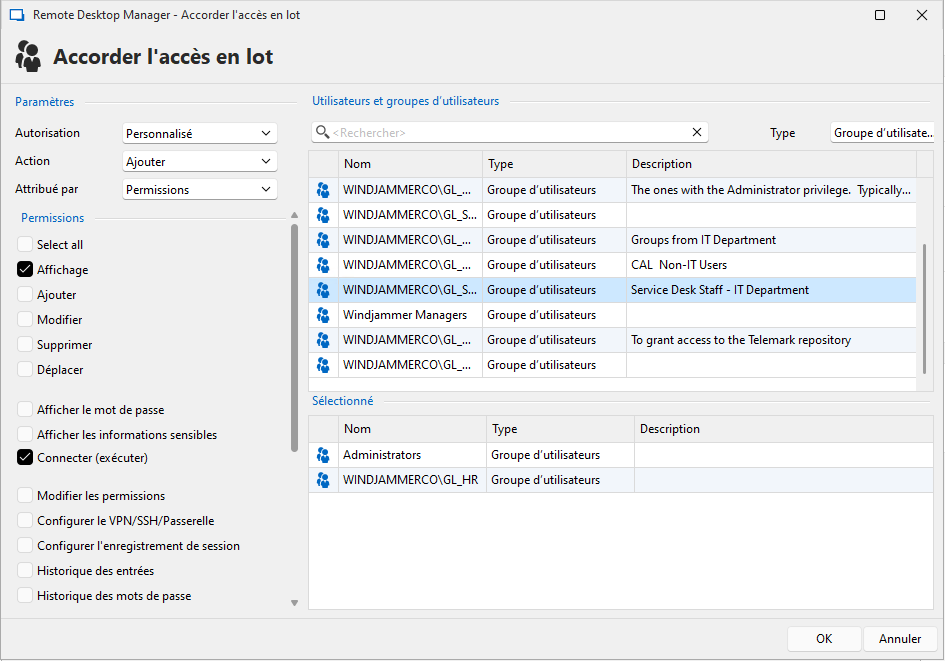Viewport: 945px width, 661px height.
Task: Select the Windjammer Managers row
Action: [612, 315]
